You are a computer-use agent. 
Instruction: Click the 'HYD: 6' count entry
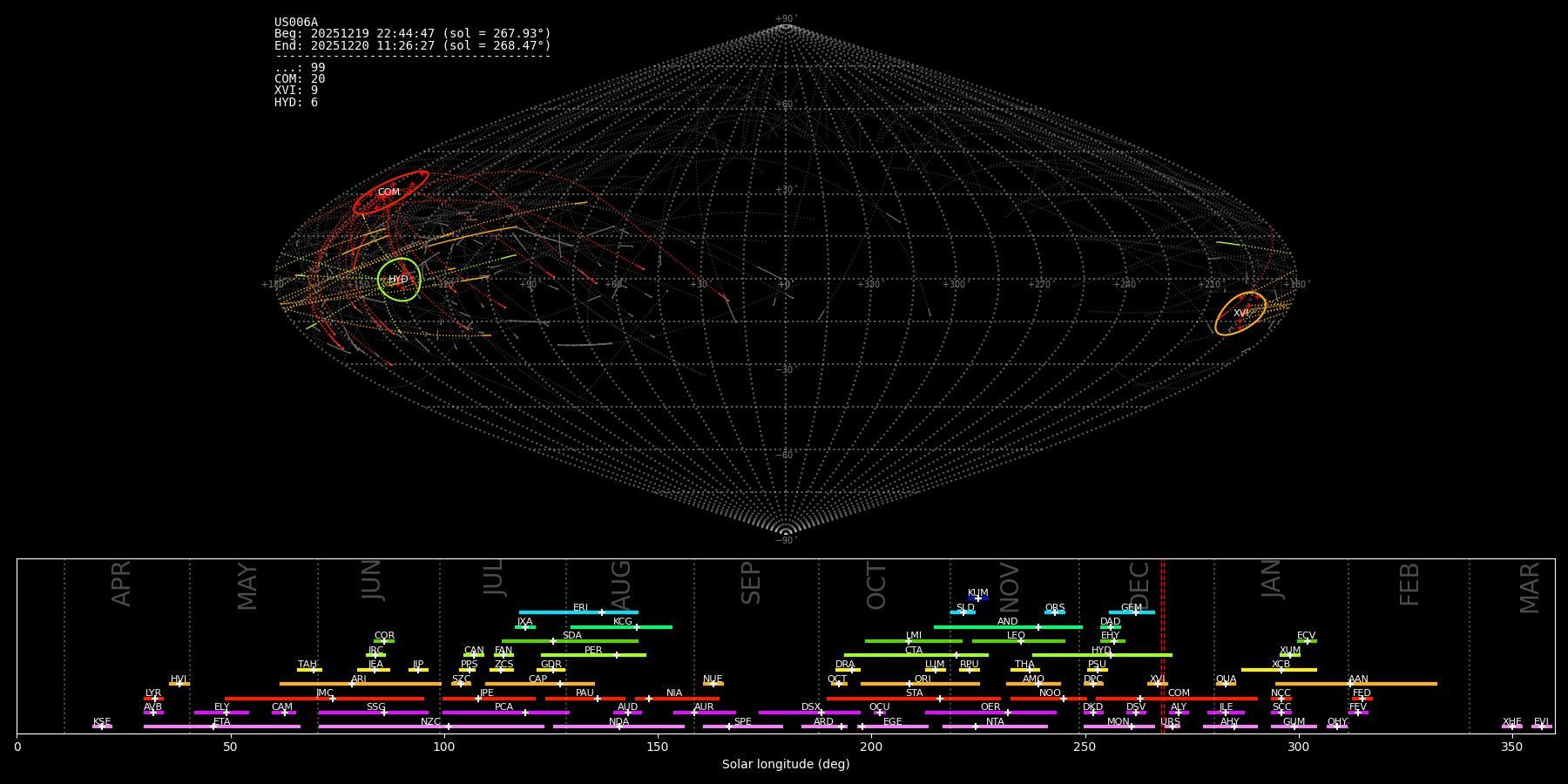[296, 103]
